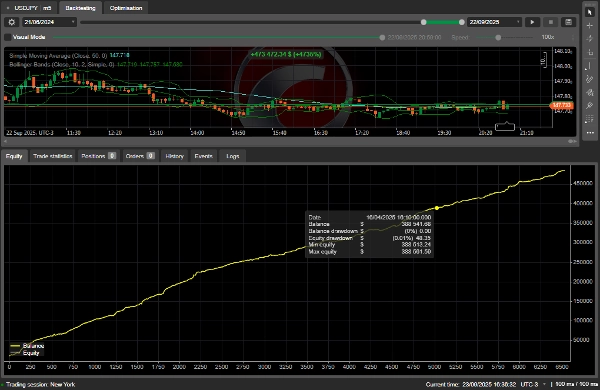Switch to the Backtesting tab
This screenshot has width=600, height=390.
click(x=80, y=8)
